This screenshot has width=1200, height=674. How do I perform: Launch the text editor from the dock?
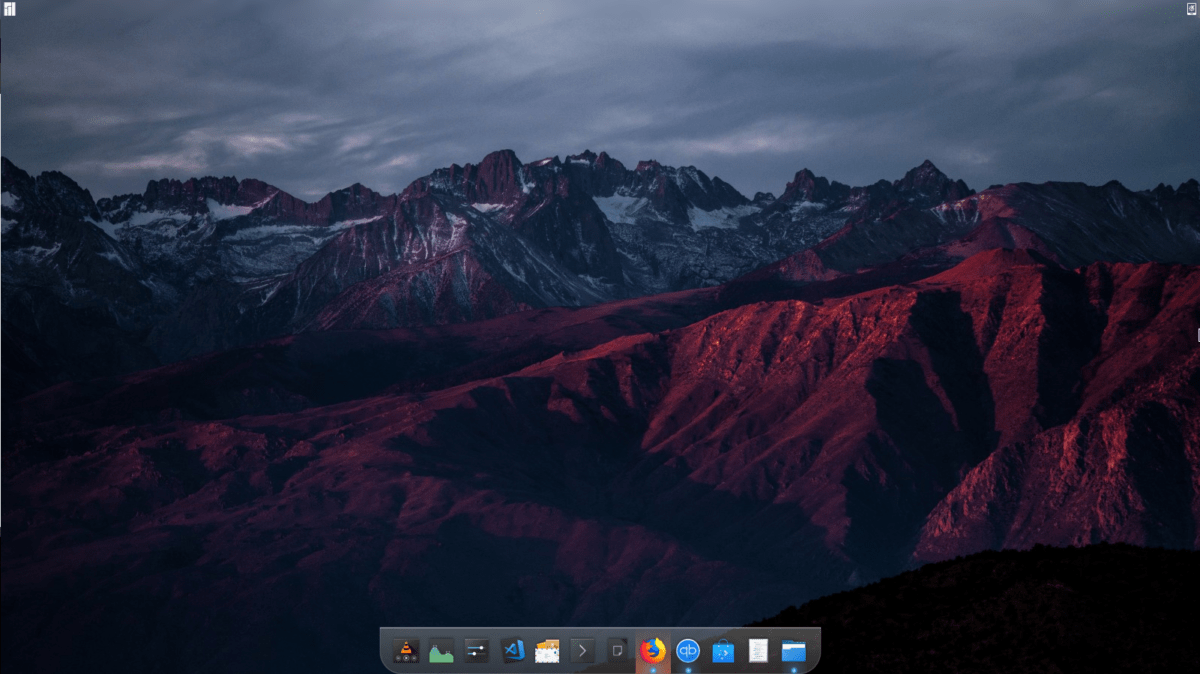point(758,650)
